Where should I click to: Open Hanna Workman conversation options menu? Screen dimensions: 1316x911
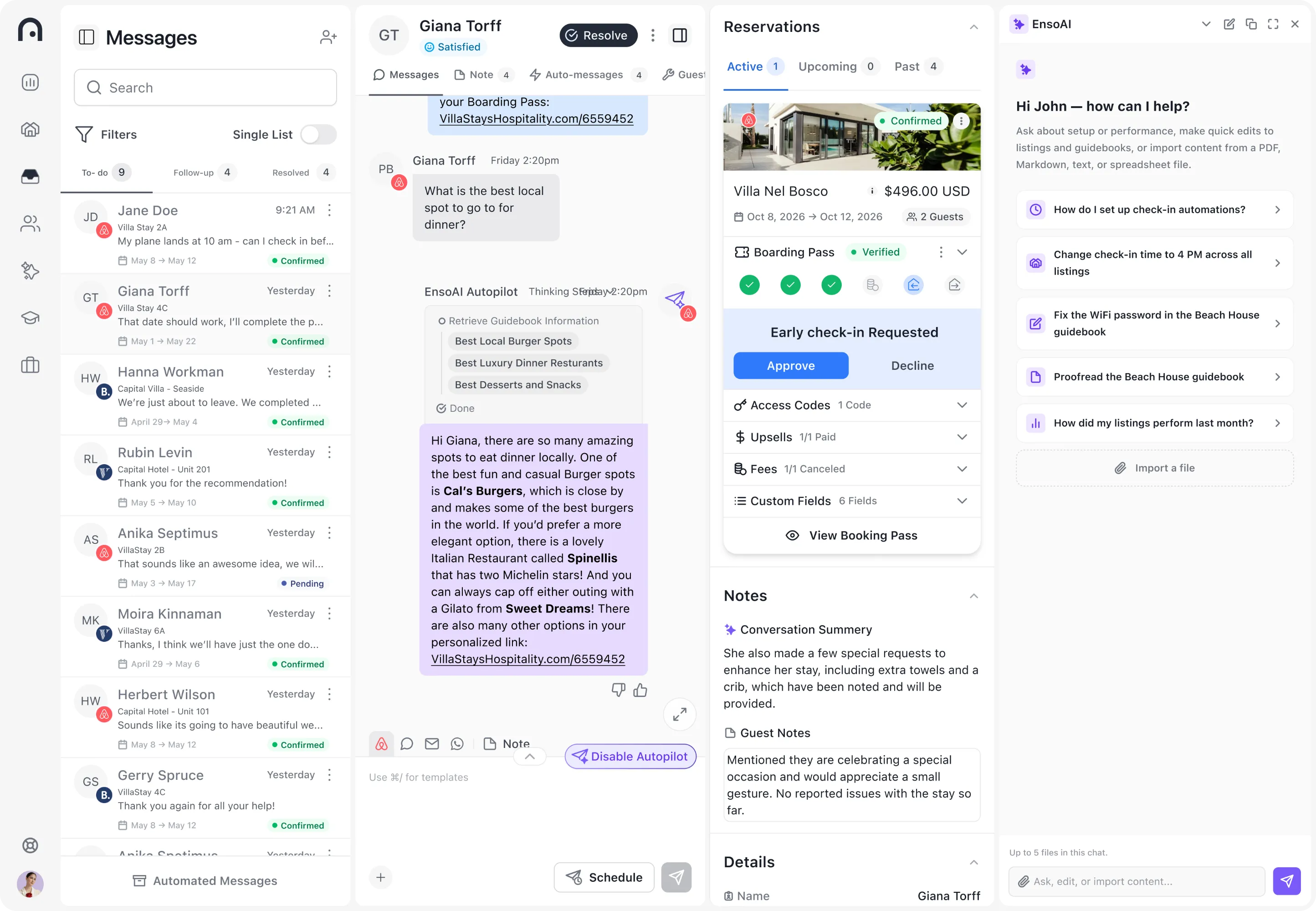pos(329,372)
